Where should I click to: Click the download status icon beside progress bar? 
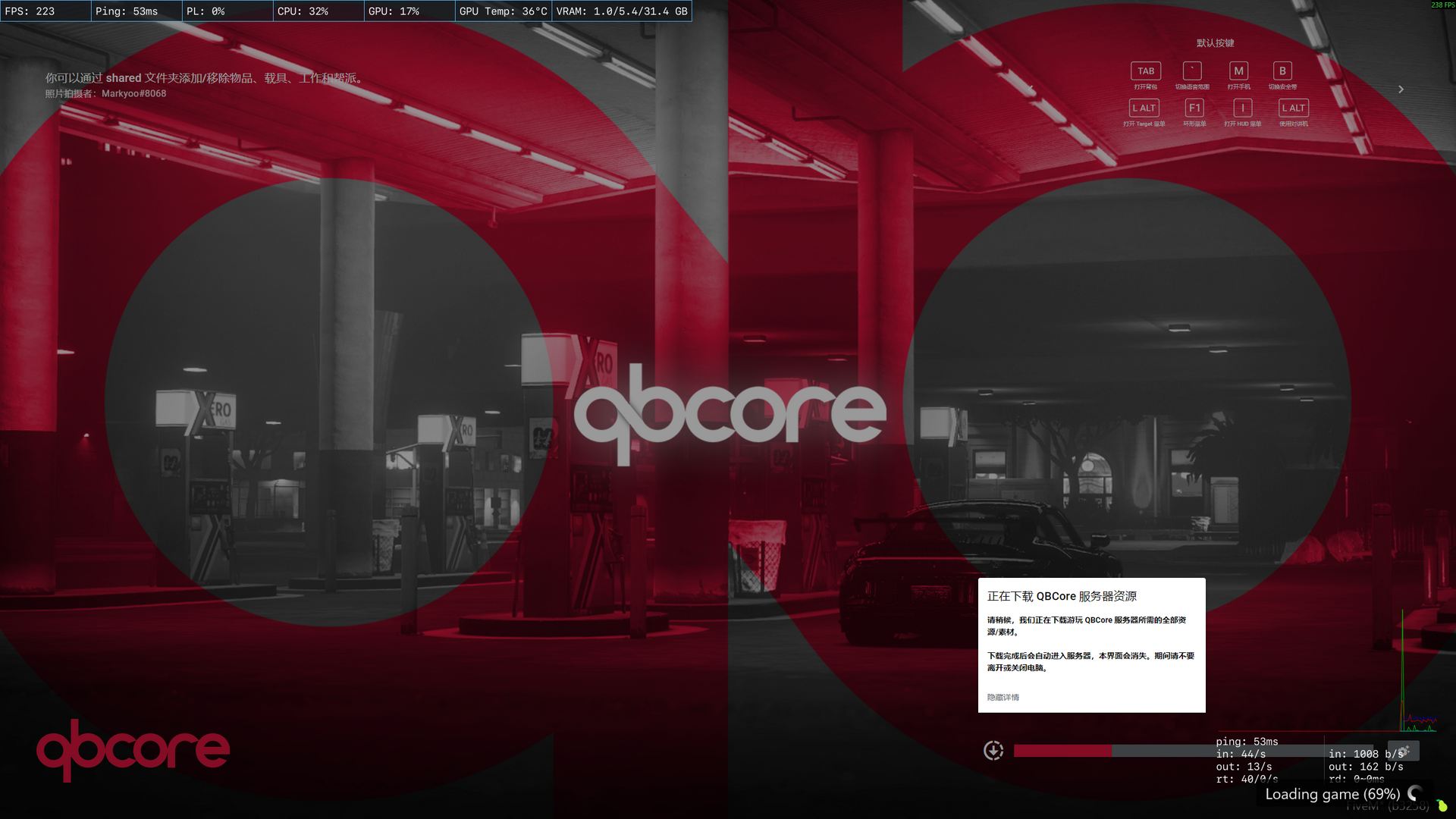click(993, 751)
